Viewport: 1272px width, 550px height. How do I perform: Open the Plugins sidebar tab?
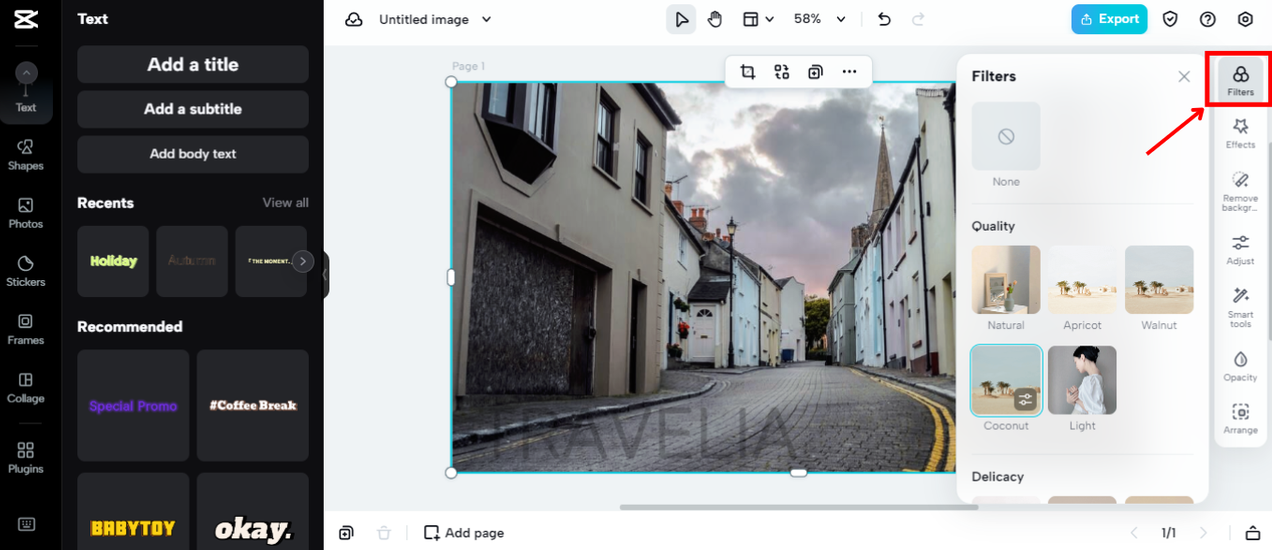point(26,458)
